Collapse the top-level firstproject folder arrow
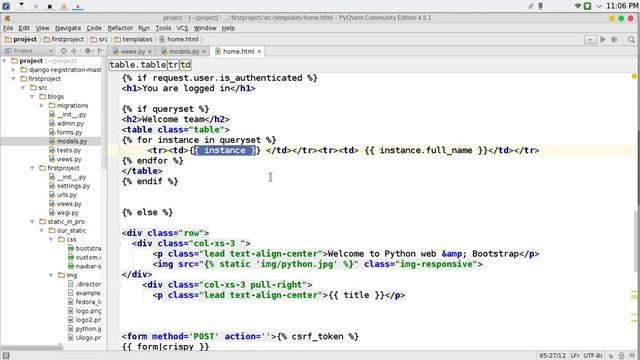 tap(14, 79)
